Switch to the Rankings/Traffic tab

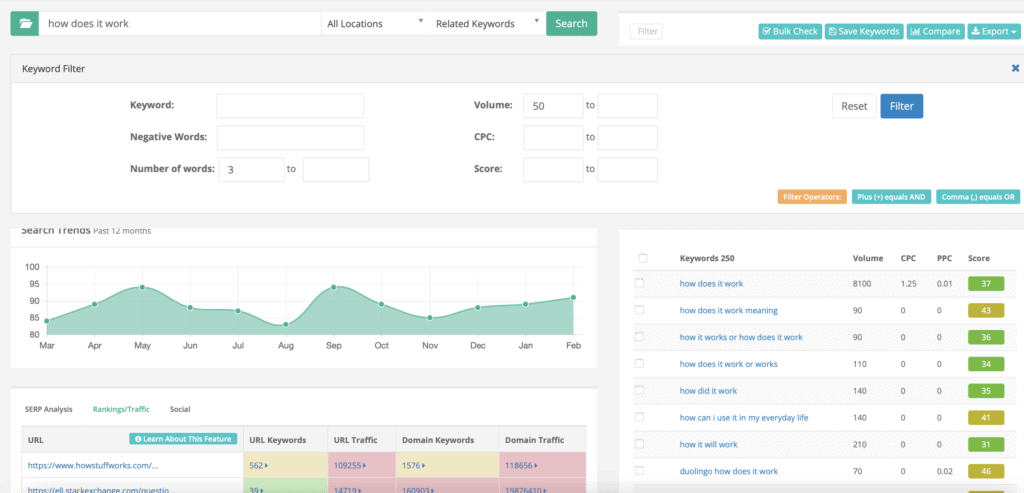pyautogui.click(x=121, y=409)
